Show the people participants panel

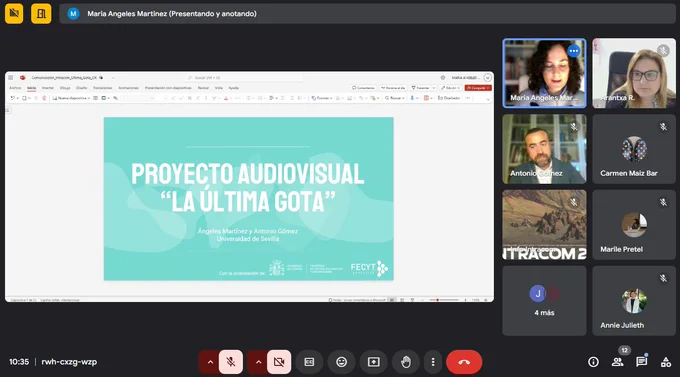pyautogui.click(x=617, y=362)
